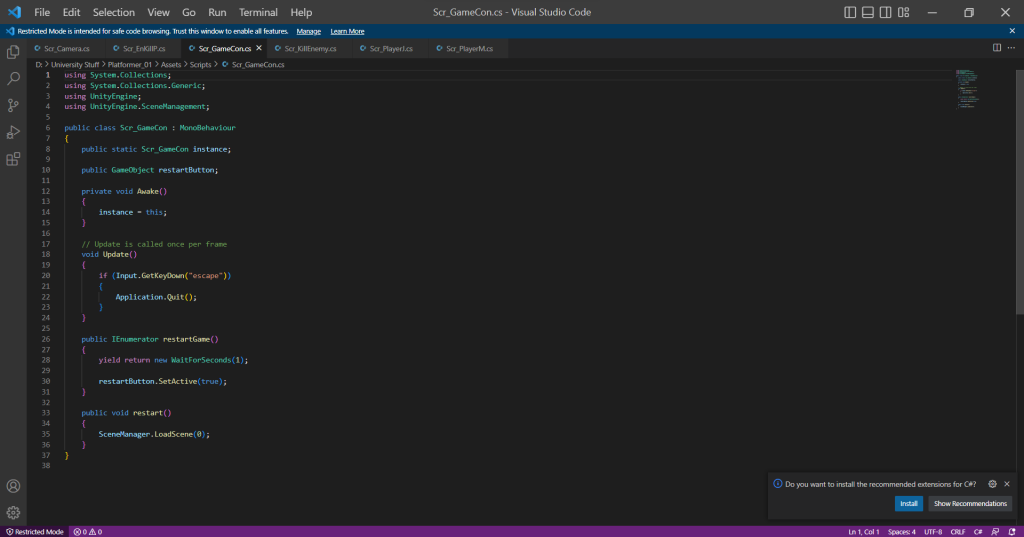1024x537 pixels.
Task: Click Install in the C# extensions notification
Action: 908,503
